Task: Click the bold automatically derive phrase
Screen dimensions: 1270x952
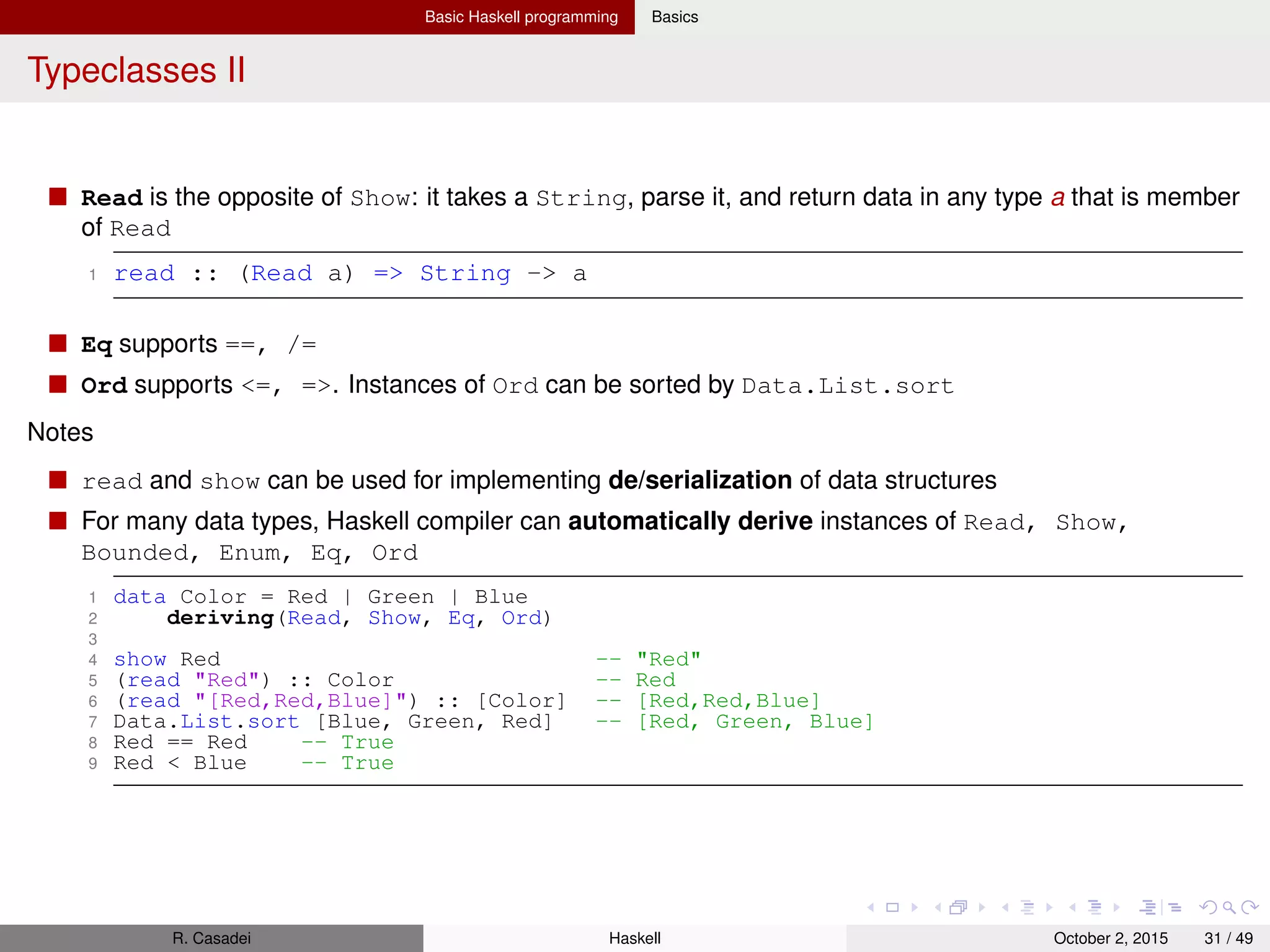Action: point(690,522)
